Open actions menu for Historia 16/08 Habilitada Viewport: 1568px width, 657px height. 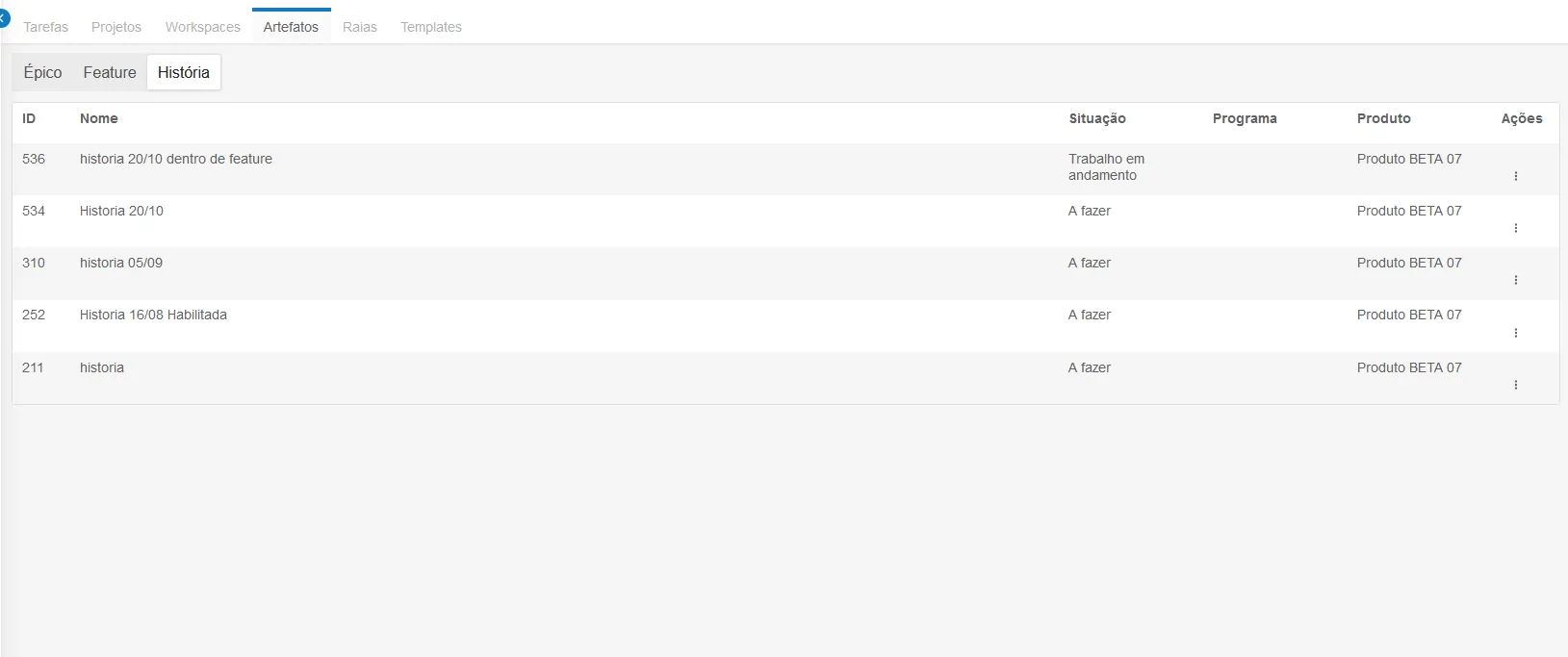pos(1515,333)
